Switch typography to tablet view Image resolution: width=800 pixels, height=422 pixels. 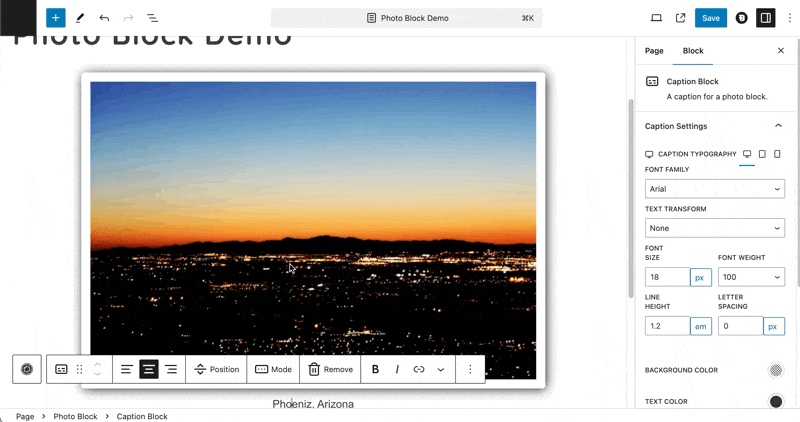click(x=762, y=154)
